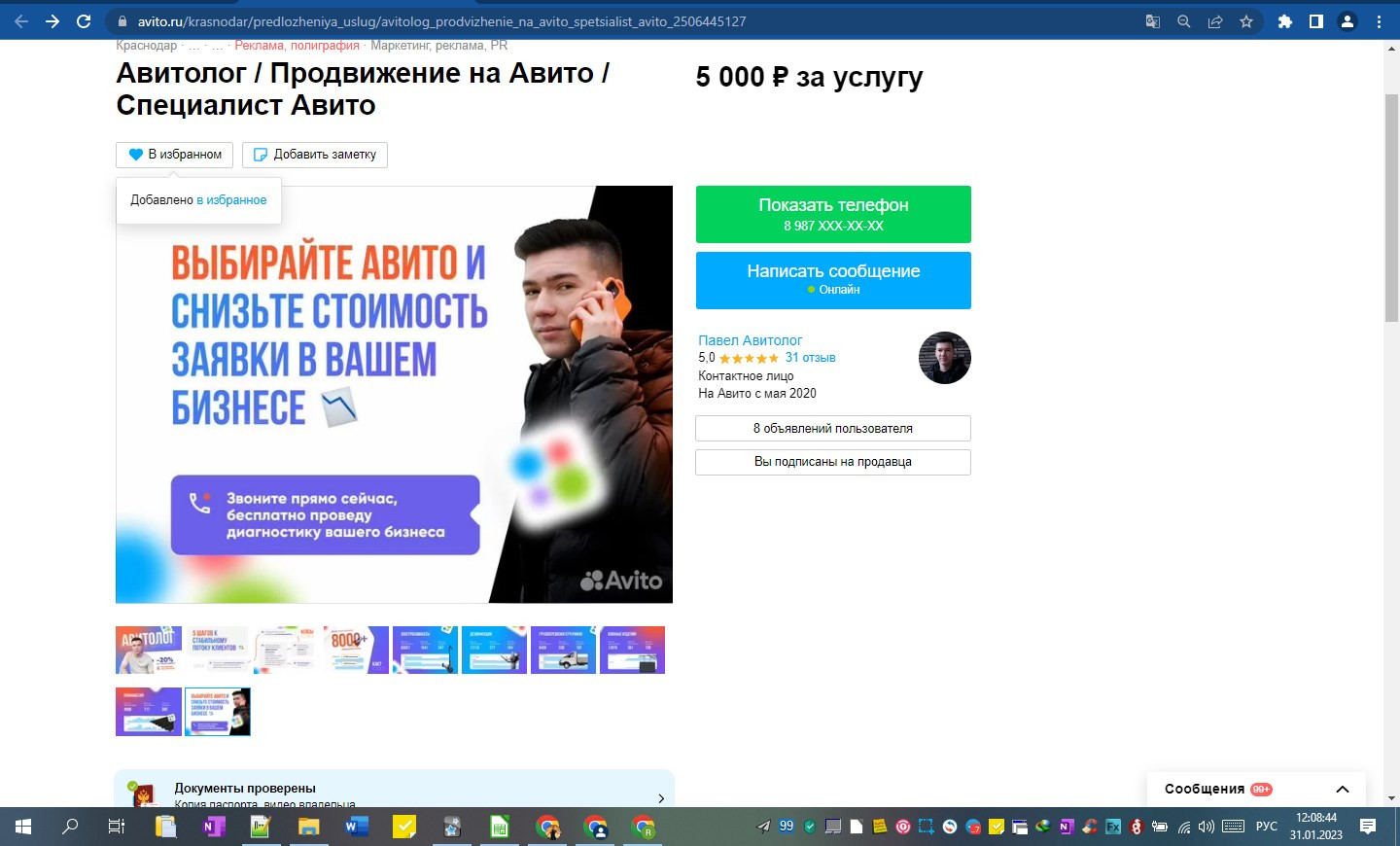
Task: Click 'Написать сообщение' to message the seller
Action: click(833, 280)
